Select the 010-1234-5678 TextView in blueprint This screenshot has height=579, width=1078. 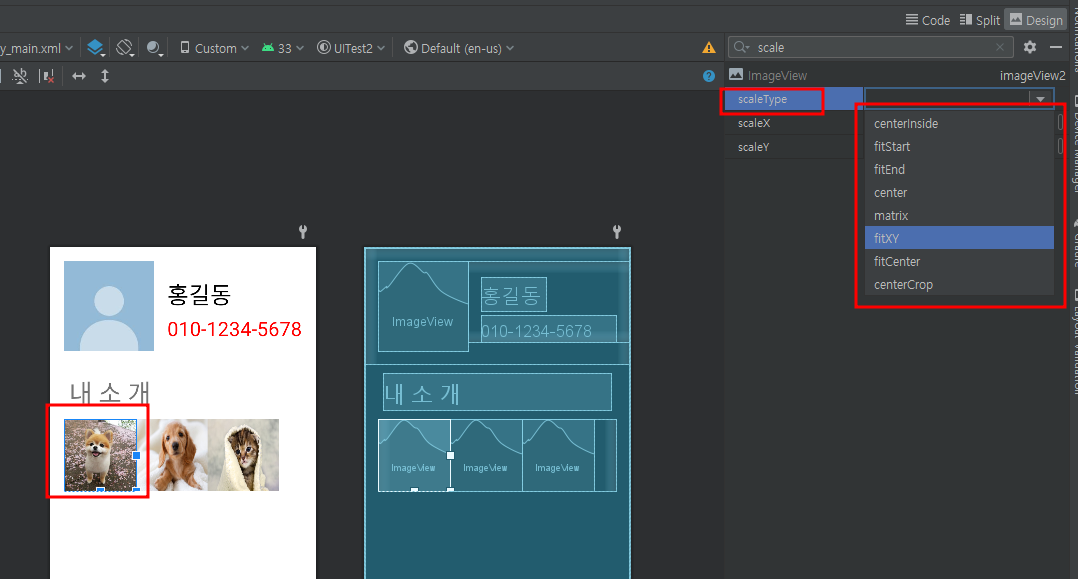click(x=549, y=329)
